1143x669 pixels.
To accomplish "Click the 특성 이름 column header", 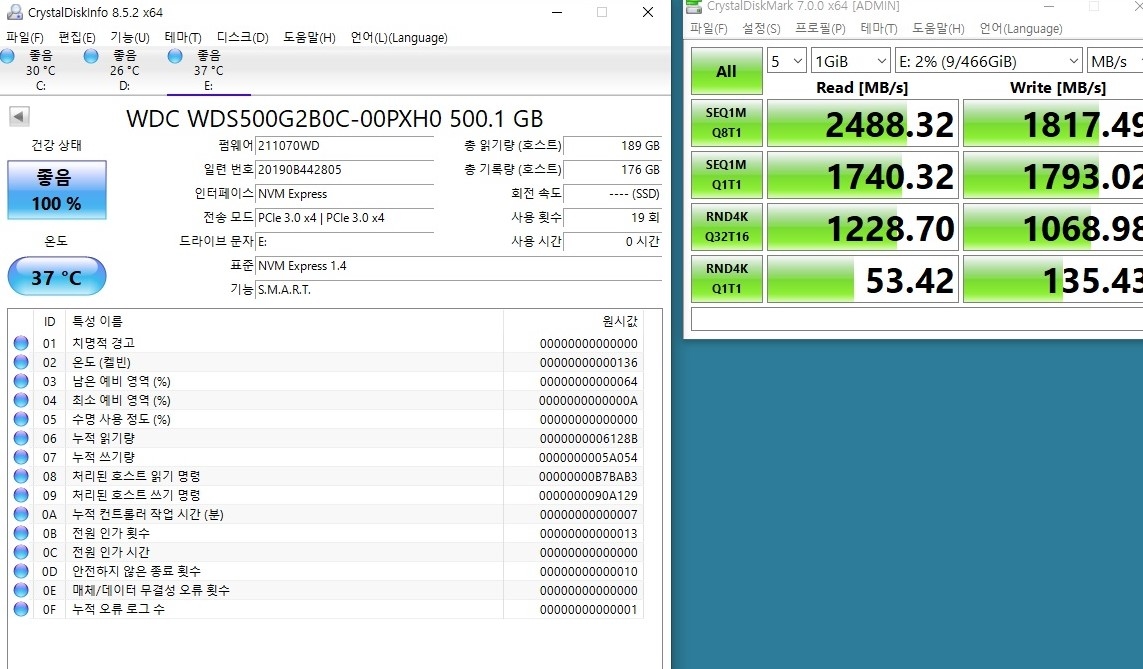I will [284, 321].
